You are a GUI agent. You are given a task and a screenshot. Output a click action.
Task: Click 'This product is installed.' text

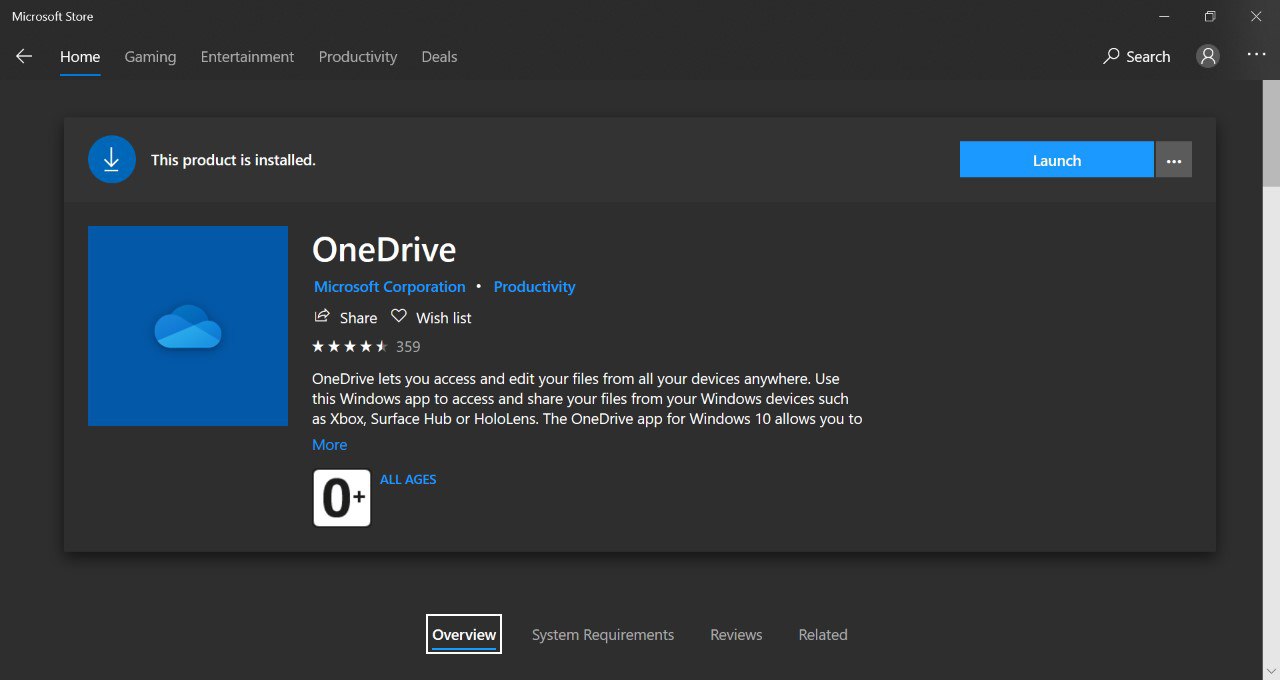pyautogui.click(x=233, y=160)
